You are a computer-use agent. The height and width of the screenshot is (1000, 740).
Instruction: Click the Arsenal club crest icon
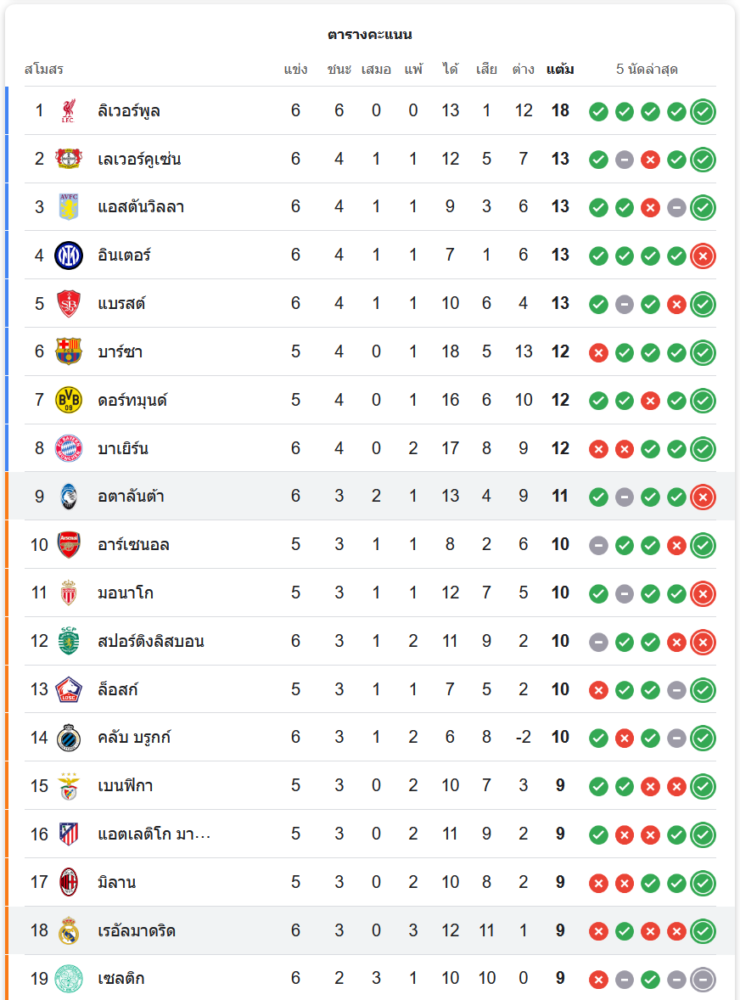(x=69, y=545)
